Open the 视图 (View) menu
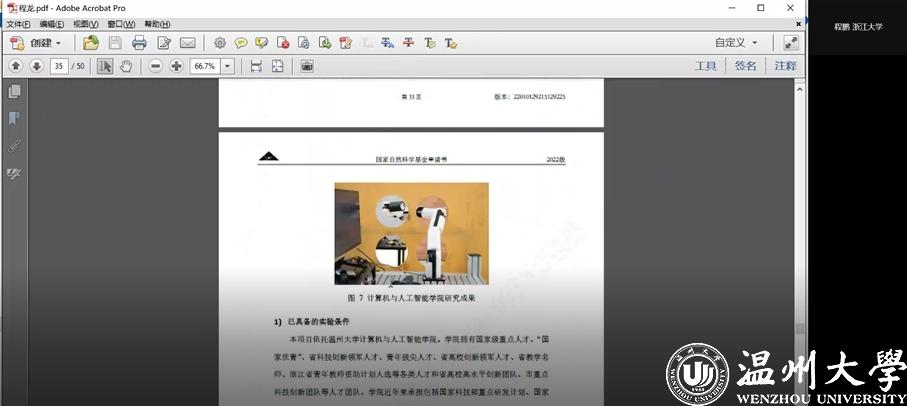907x406 pixels. [86, 24]
